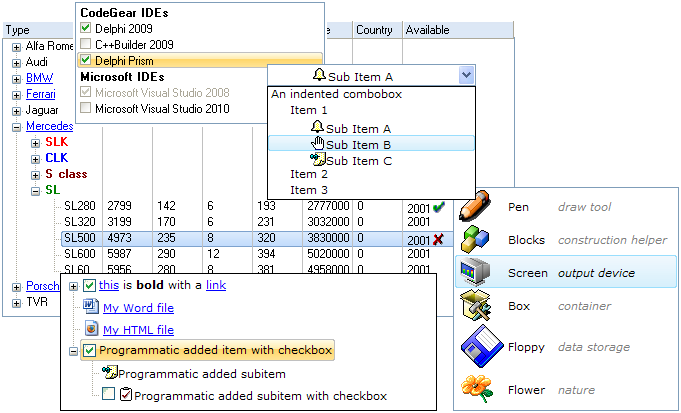Open the Sub Item A combobox dropdown arrow
This screenshot has height=413, width=681.
466,76
